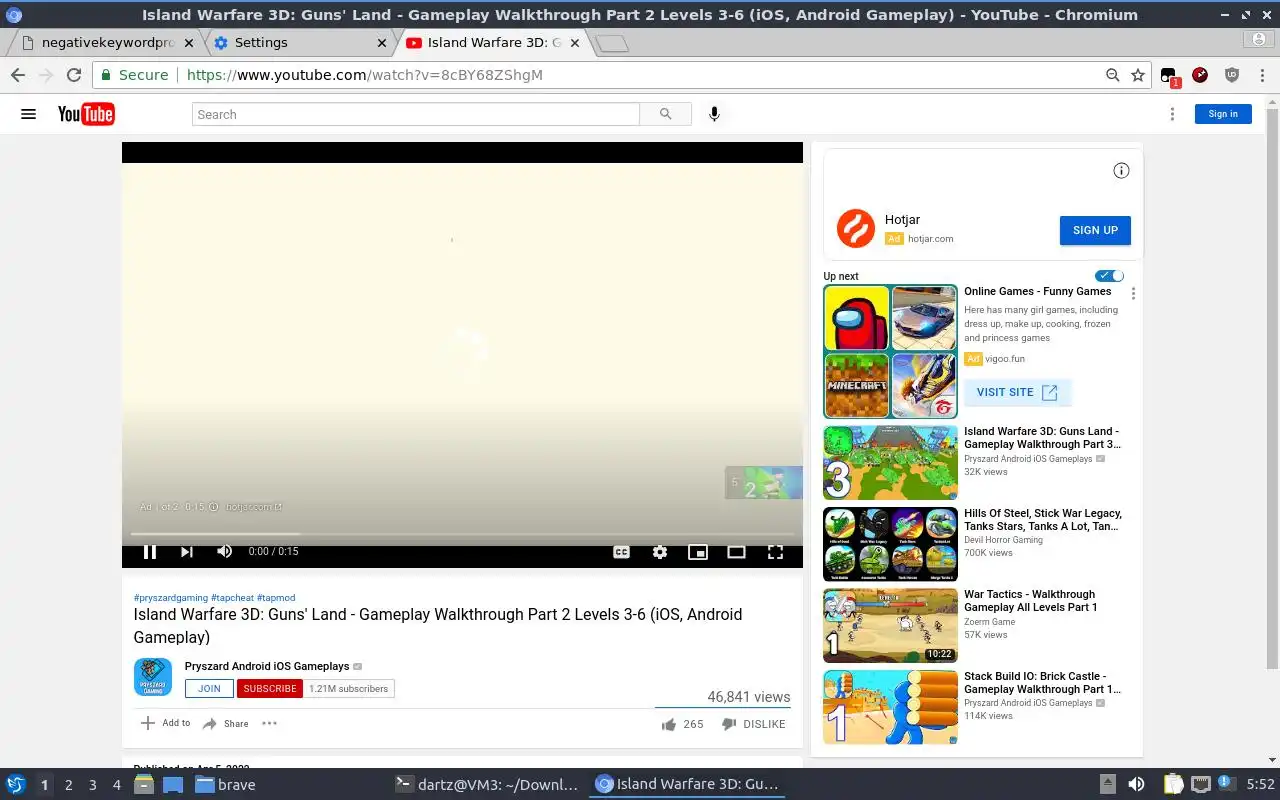Open the brave folder taskbar item
Image resolution: width=1280 pixels, height=800 pixels.
(x=225, y=785)
